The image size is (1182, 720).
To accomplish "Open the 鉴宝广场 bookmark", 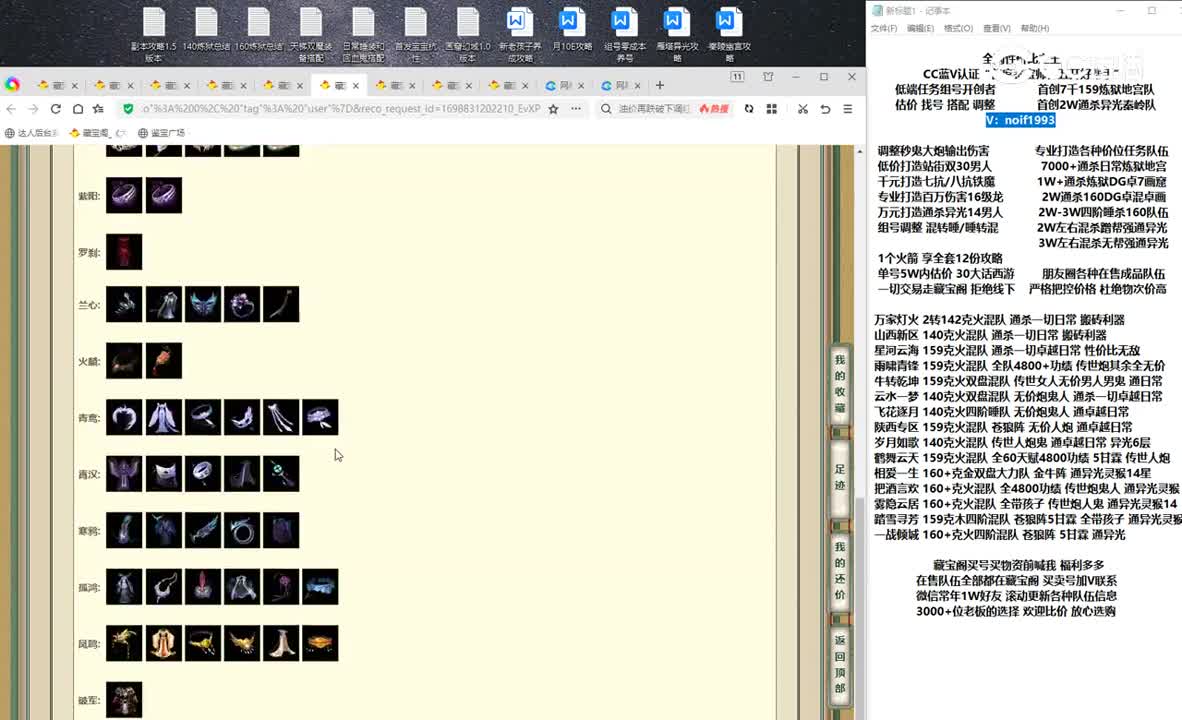I will 162,133.
